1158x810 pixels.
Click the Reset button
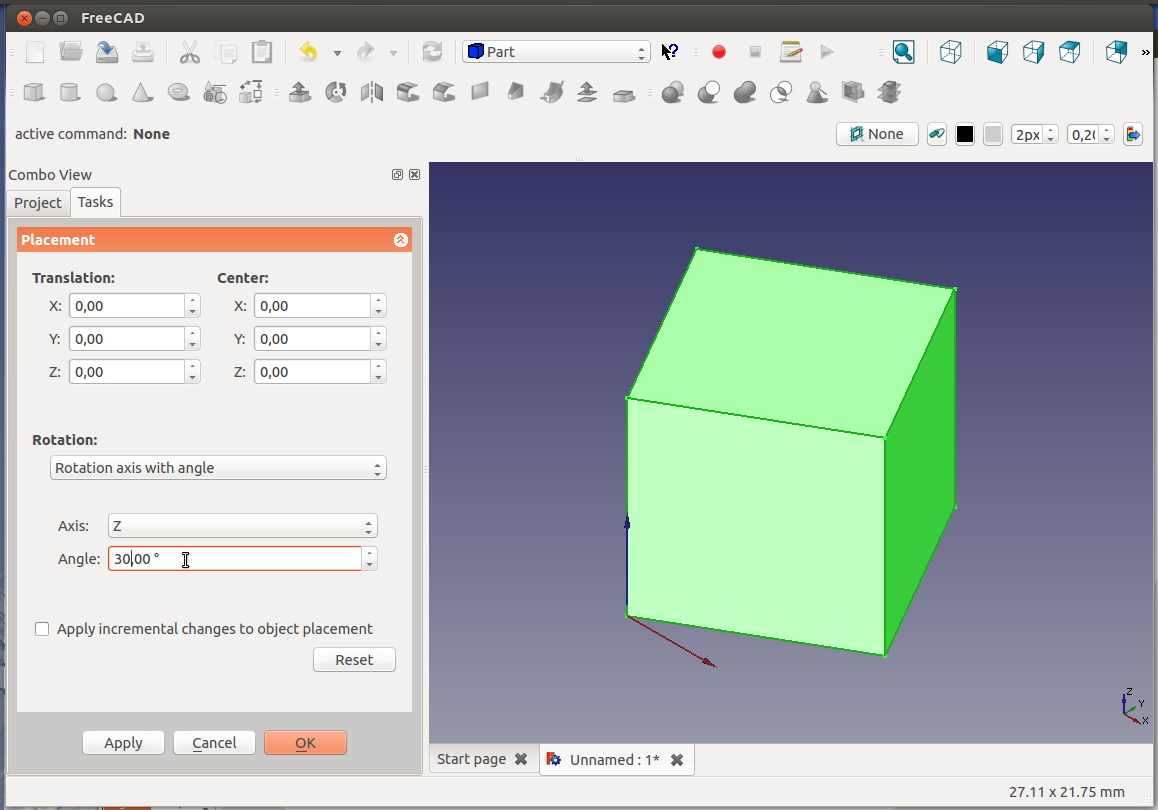click(x=354, y=660)
